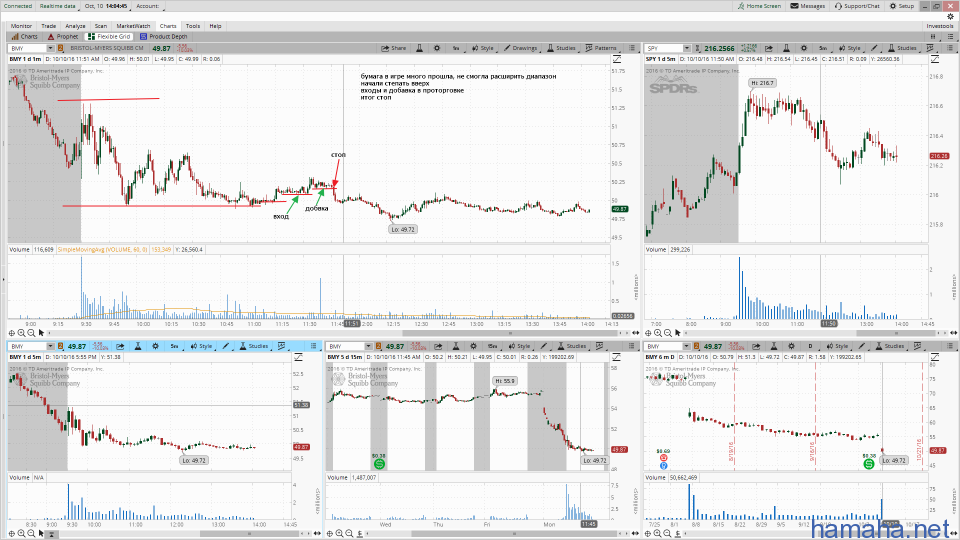960x540 pixels.
Task: Select the Prophet sub-tab
Action: pyautogui.click(x=62, y=37)
